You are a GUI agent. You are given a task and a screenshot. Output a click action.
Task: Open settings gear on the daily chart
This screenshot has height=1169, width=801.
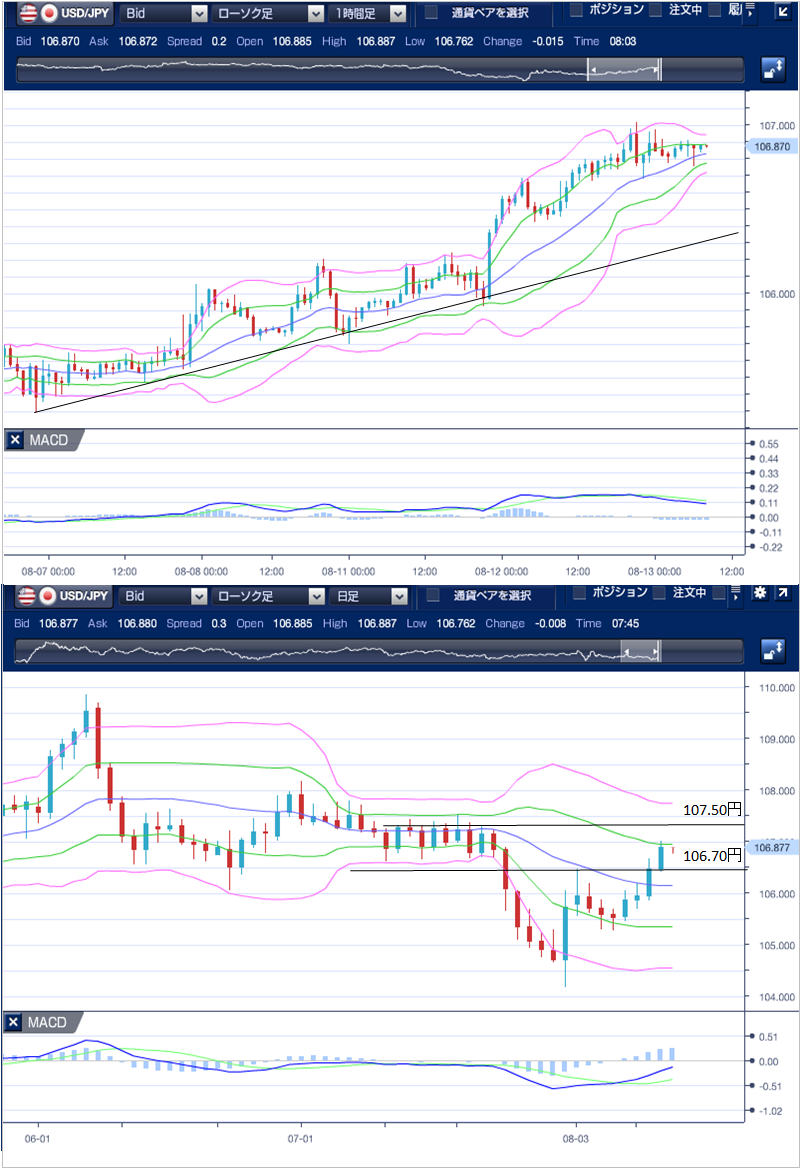pyautogui.click(x=759, y=594)
